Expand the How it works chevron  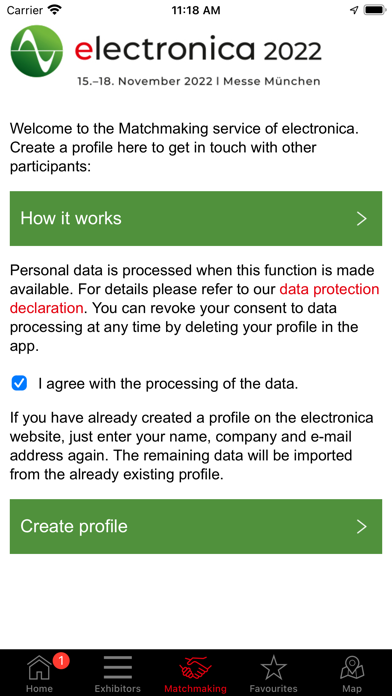coord(362,218)
